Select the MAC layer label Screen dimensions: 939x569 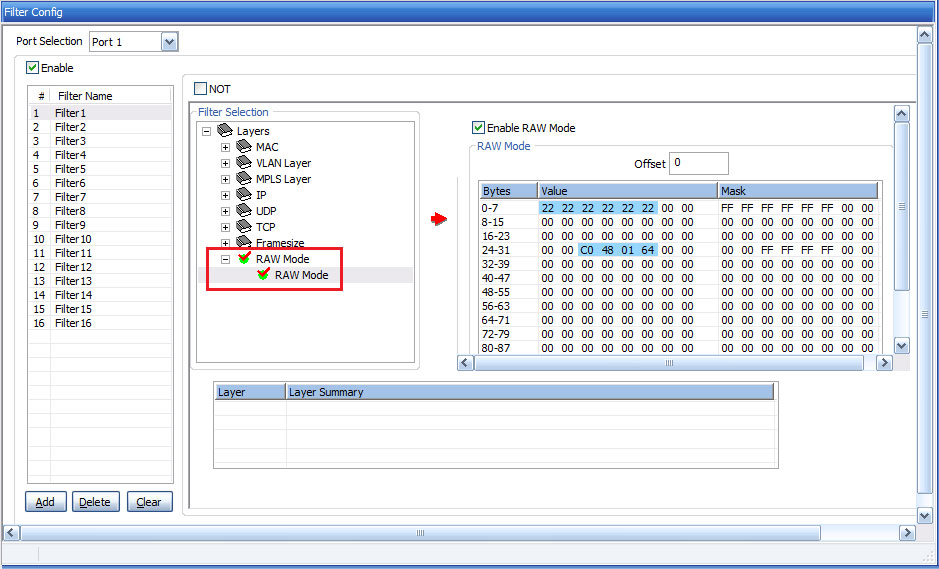(267, 147)
